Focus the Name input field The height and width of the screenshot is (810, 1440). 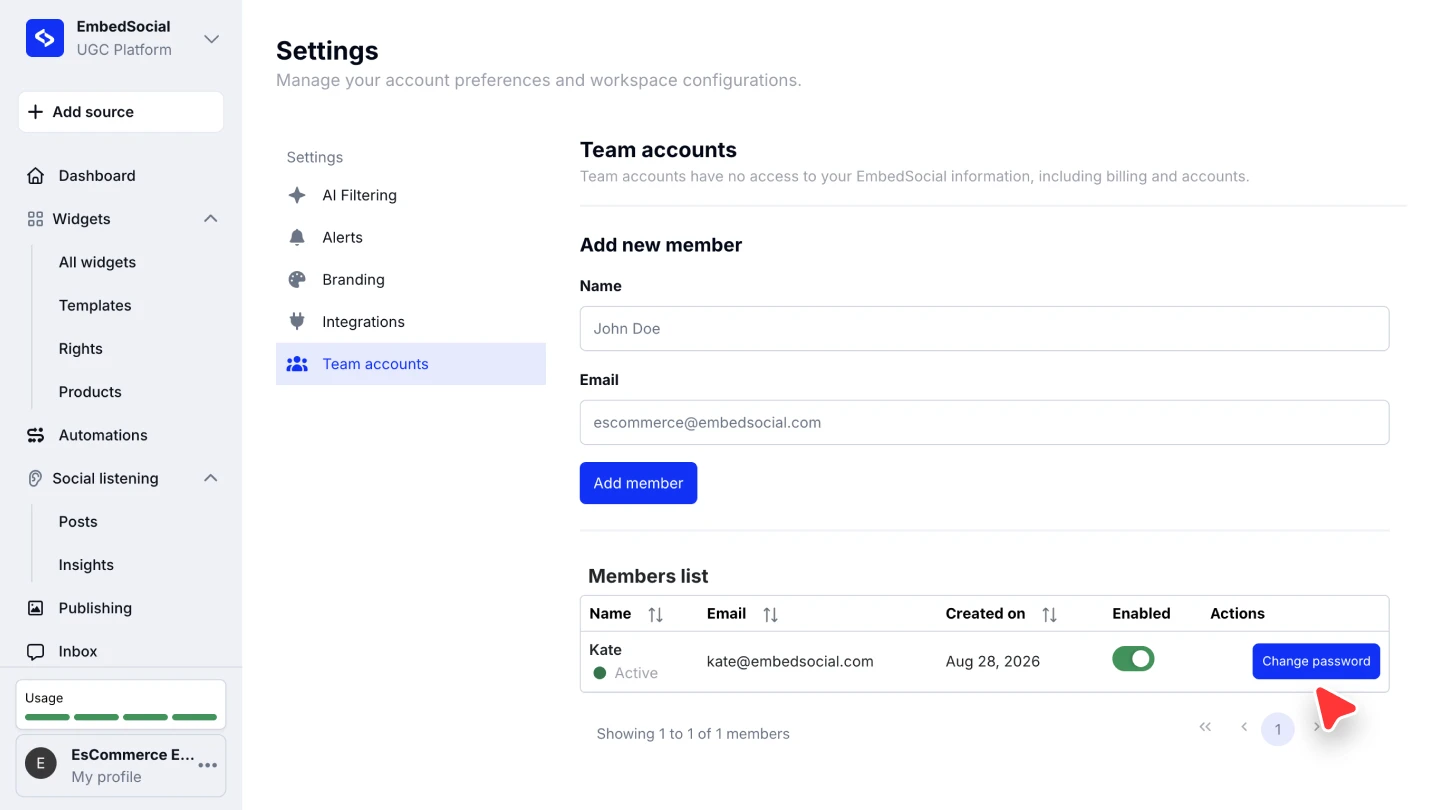984,328
